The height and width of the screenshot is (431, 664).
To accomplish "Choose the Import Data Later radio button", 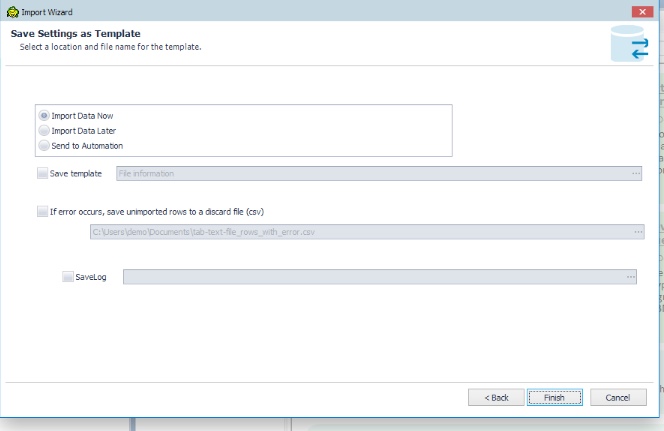I will (x=43, y=131).
